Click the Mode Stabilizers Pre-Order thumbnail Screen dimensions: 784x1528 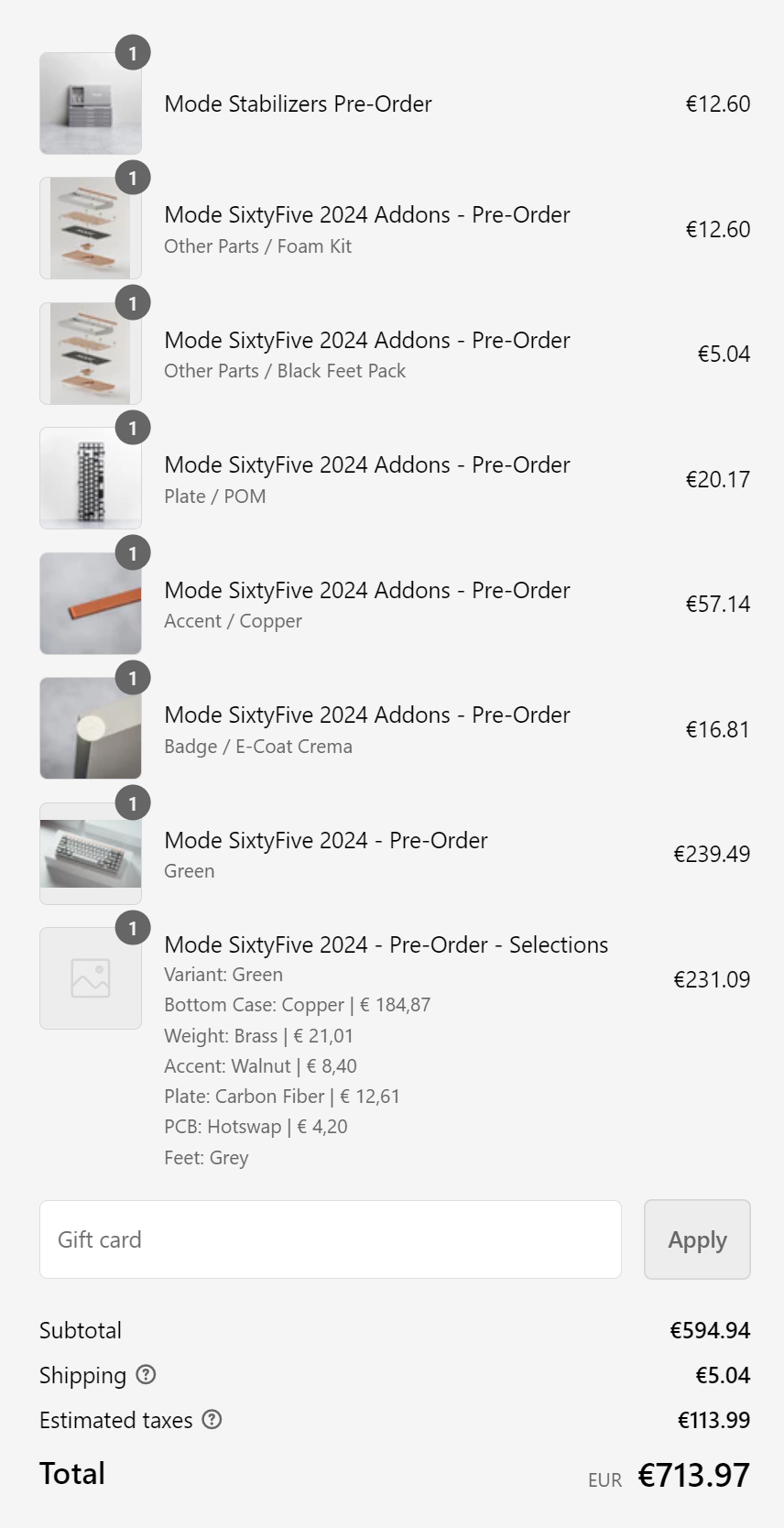pyautogui.click(x=90, y=104)
